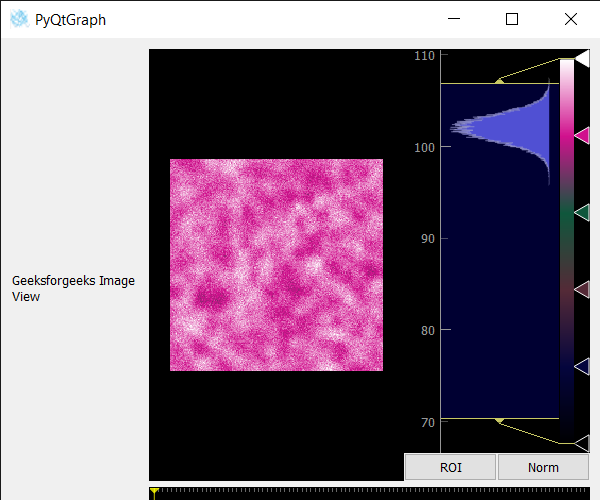Close the PyQtGraph window
Screen dimensions: 600x500
point(571,19)
